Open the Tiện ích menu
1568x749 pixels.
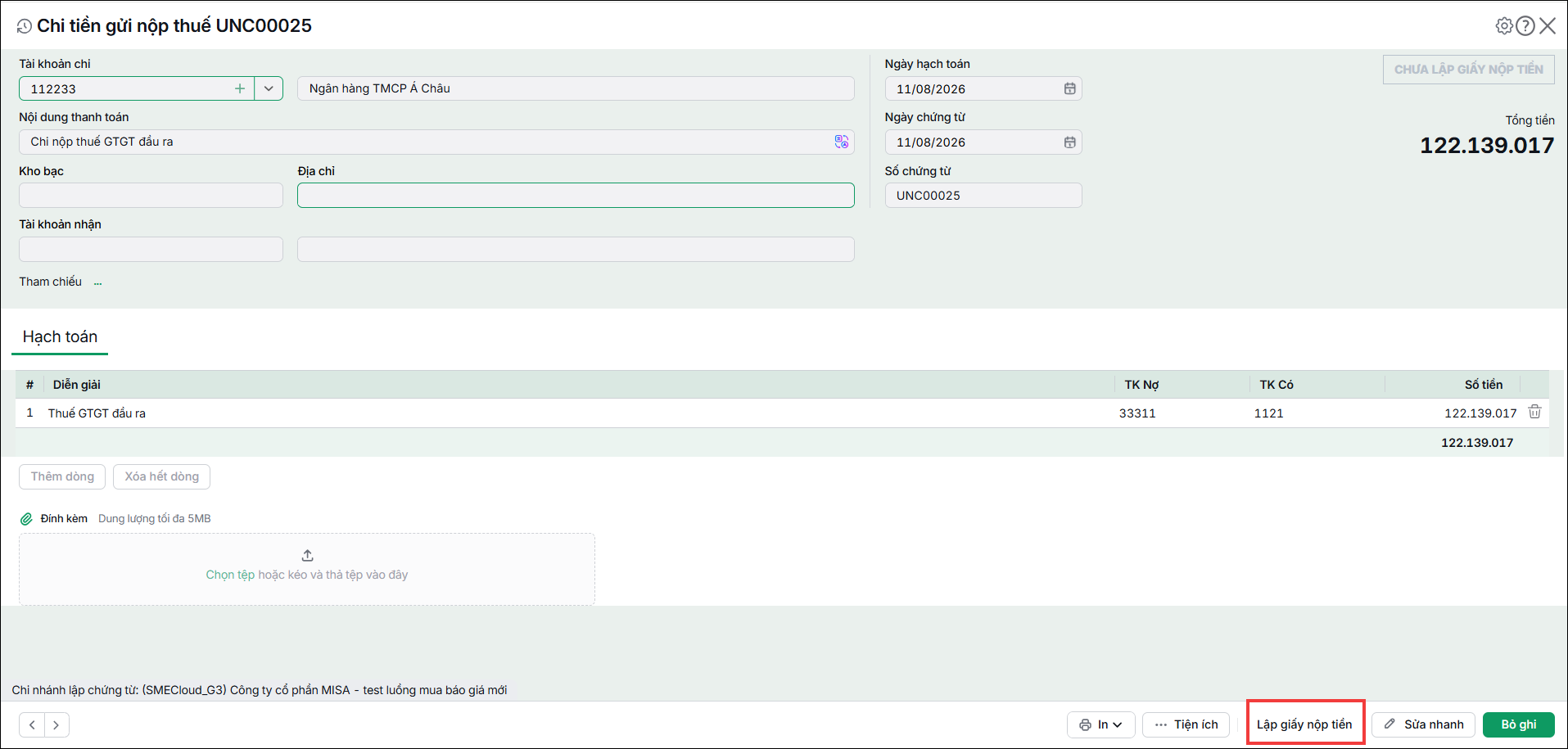tap(1186, 724)
